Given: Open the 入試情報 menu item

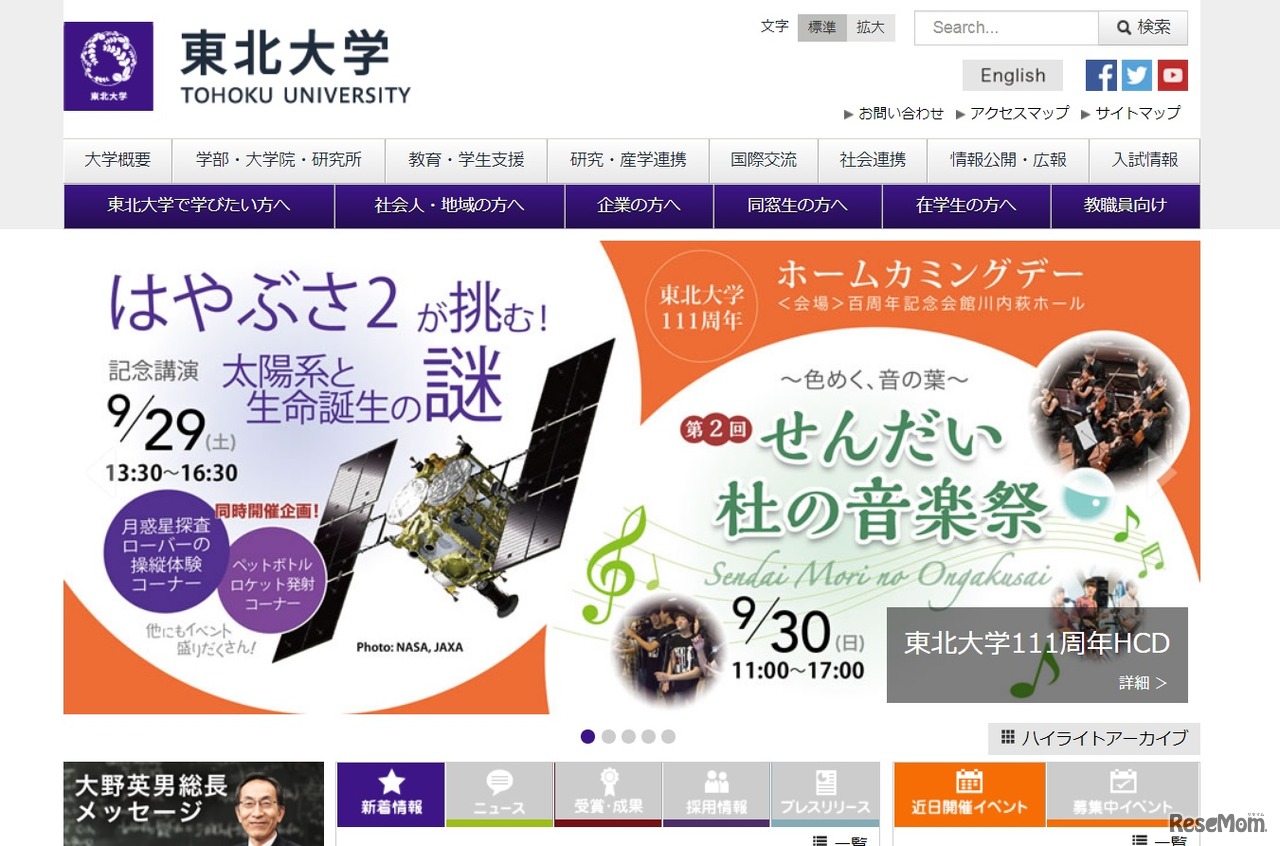Looking at the screenshot, I should (x=1143, y=160).
